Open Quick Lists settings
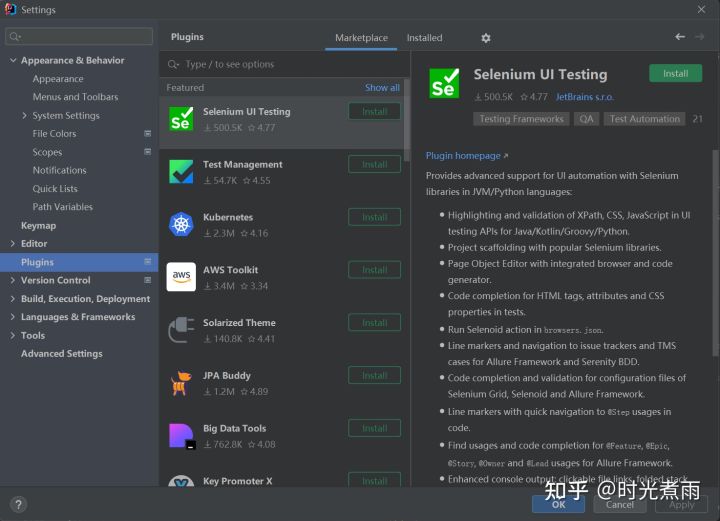720x521 pixels. pyautogui.click(x=55, y=189)
